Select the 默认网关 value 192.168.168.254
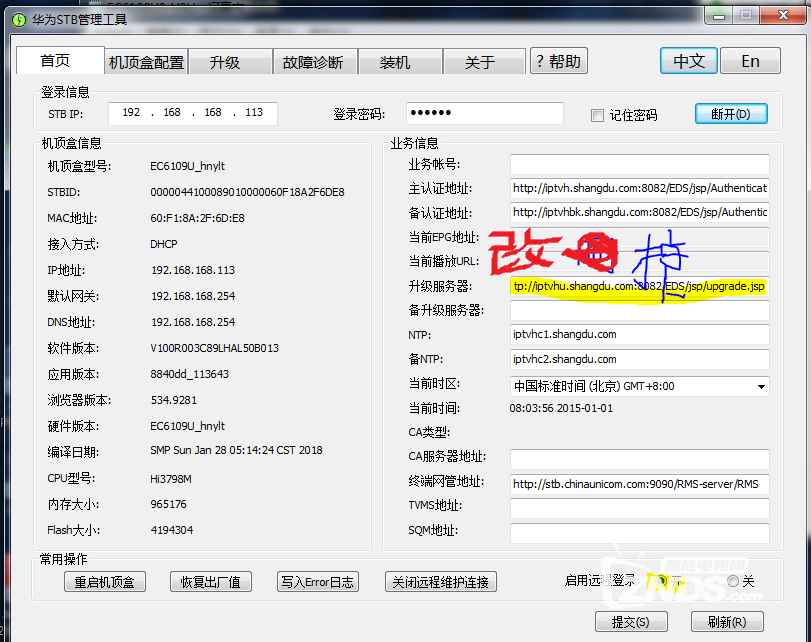Viewport: 811px width, 642px height. tap(193, 296)
